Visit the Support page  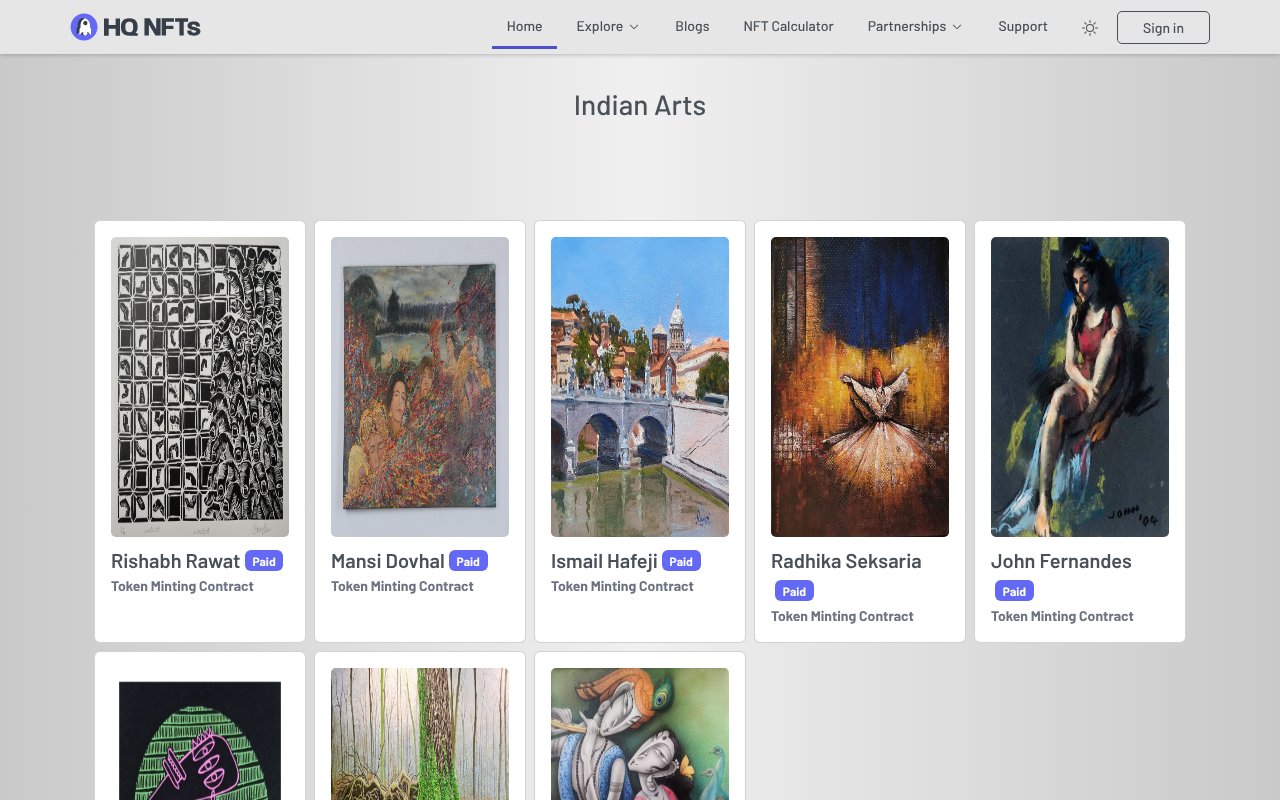point(1022,27)
